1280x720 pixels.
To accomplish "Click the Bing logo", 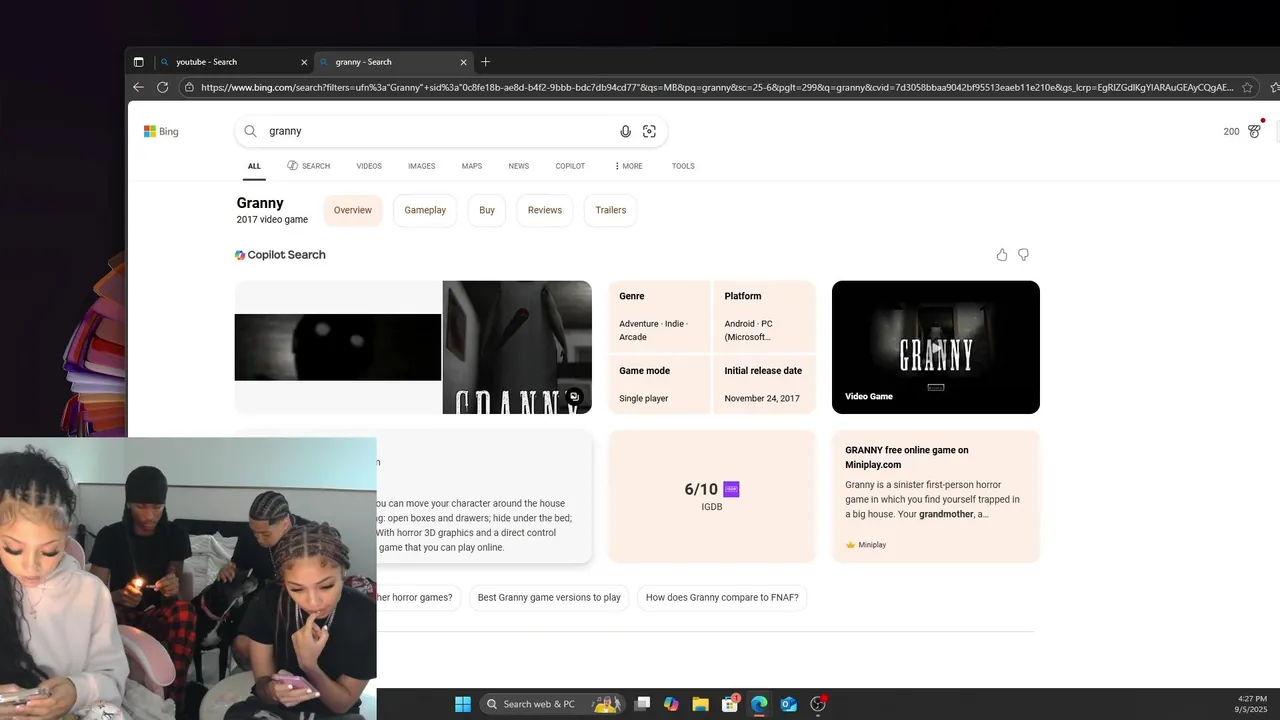I will pos(161,131).
